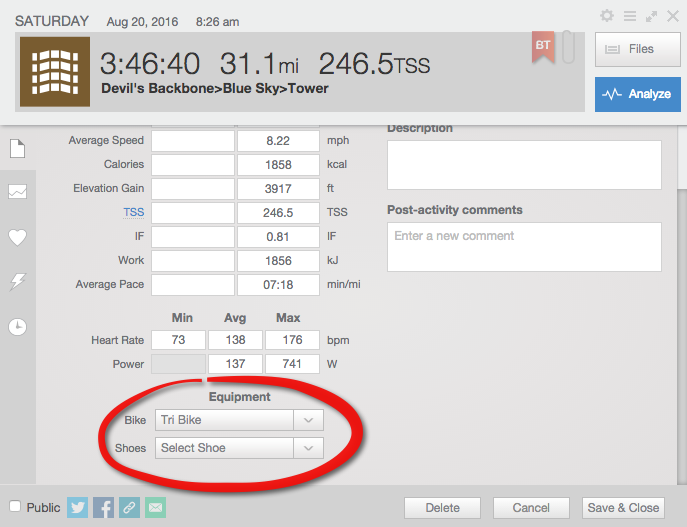Click the planned Average Speed field

pyautogui.click(x=193, y=141)
